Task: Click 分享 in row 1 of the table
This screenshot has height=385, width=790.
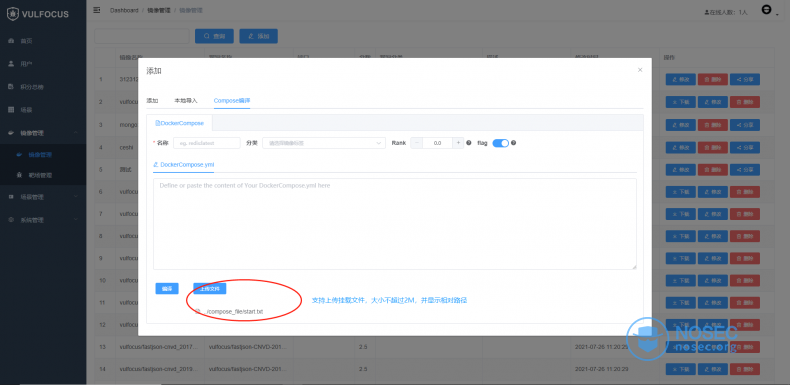Action: pyautogui.click(x=745, y=80)
